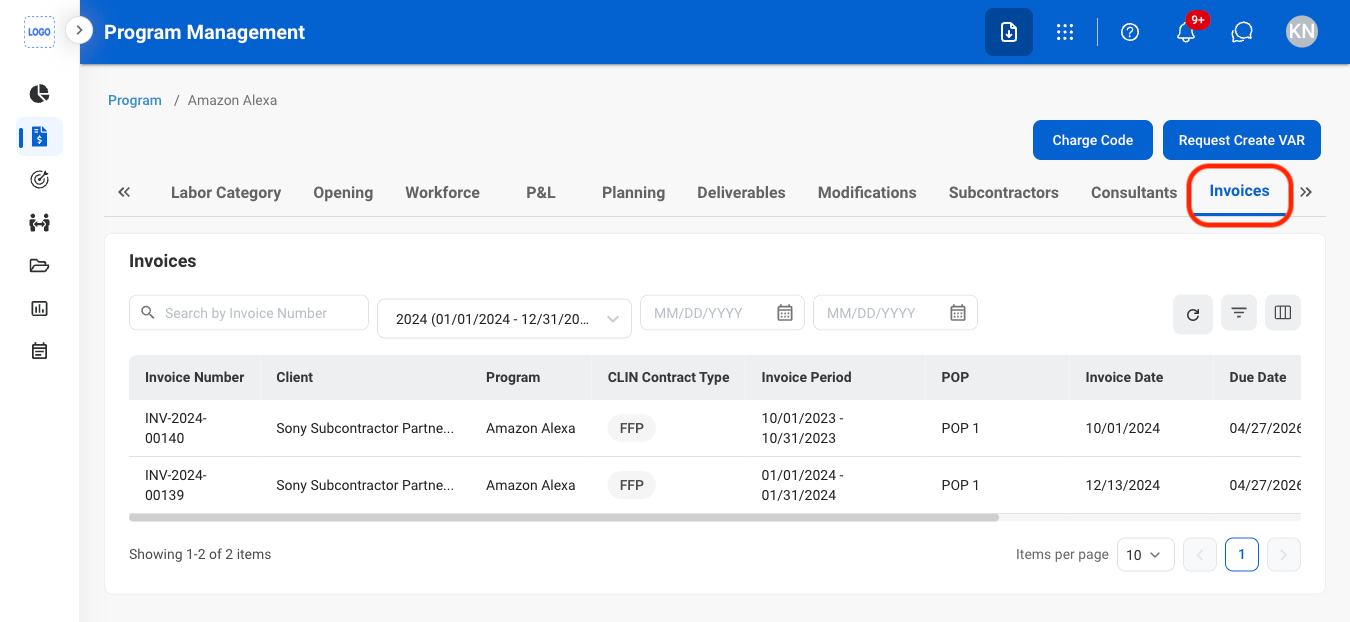
Task: Click the Request Create VAR button
Action: tap(1242, 140)
